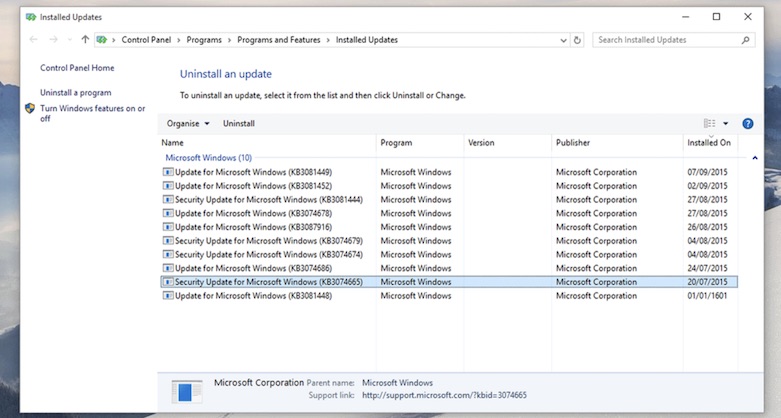Viewport: 781px width, 418px height.
Task: Click the 20/07/2015 date in selected row
Action: click(x=707, y=282)
